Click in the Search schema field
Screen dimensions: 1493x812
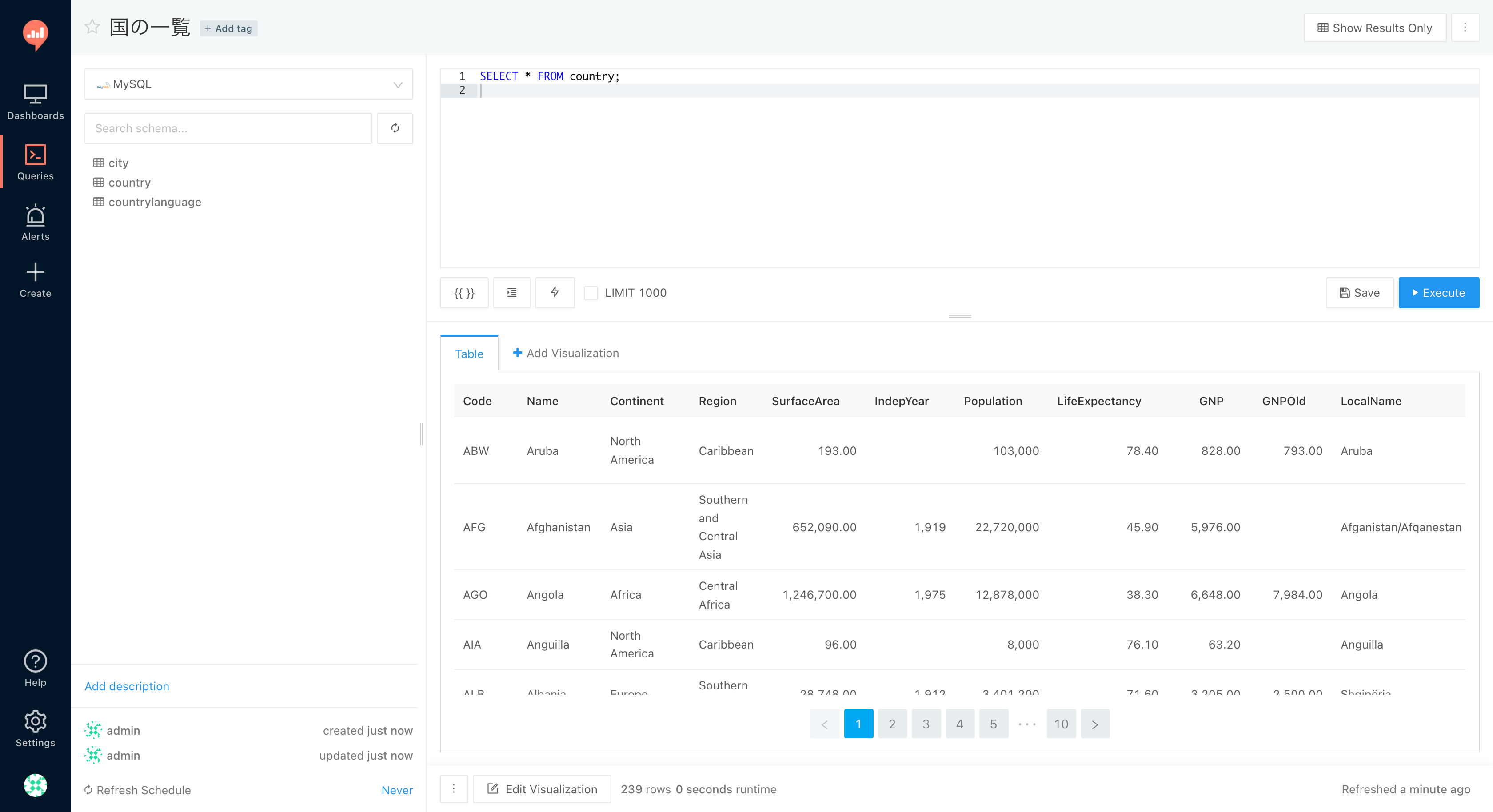[x=228, y=128]
